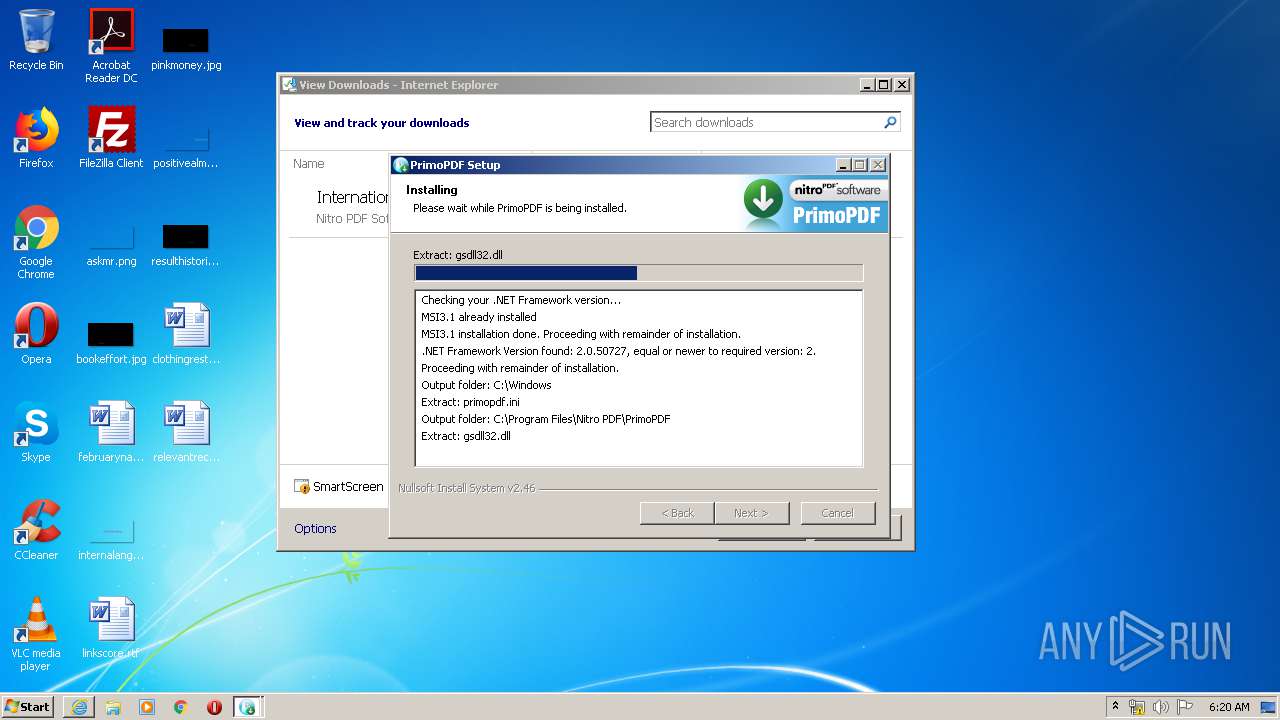Select the bookeffort.jpg desktop file
Viewport: 1280px width, 720px height.
point(111,341)
